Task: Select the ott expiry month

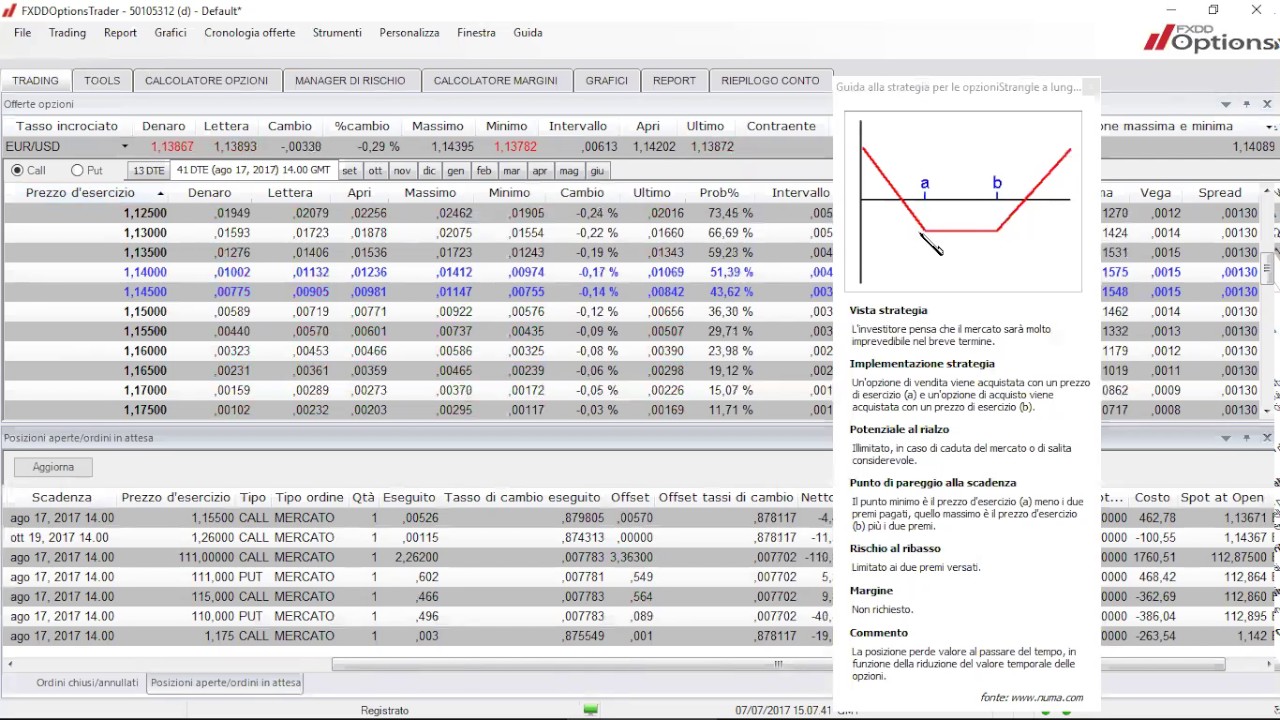Action: [375, 171]
